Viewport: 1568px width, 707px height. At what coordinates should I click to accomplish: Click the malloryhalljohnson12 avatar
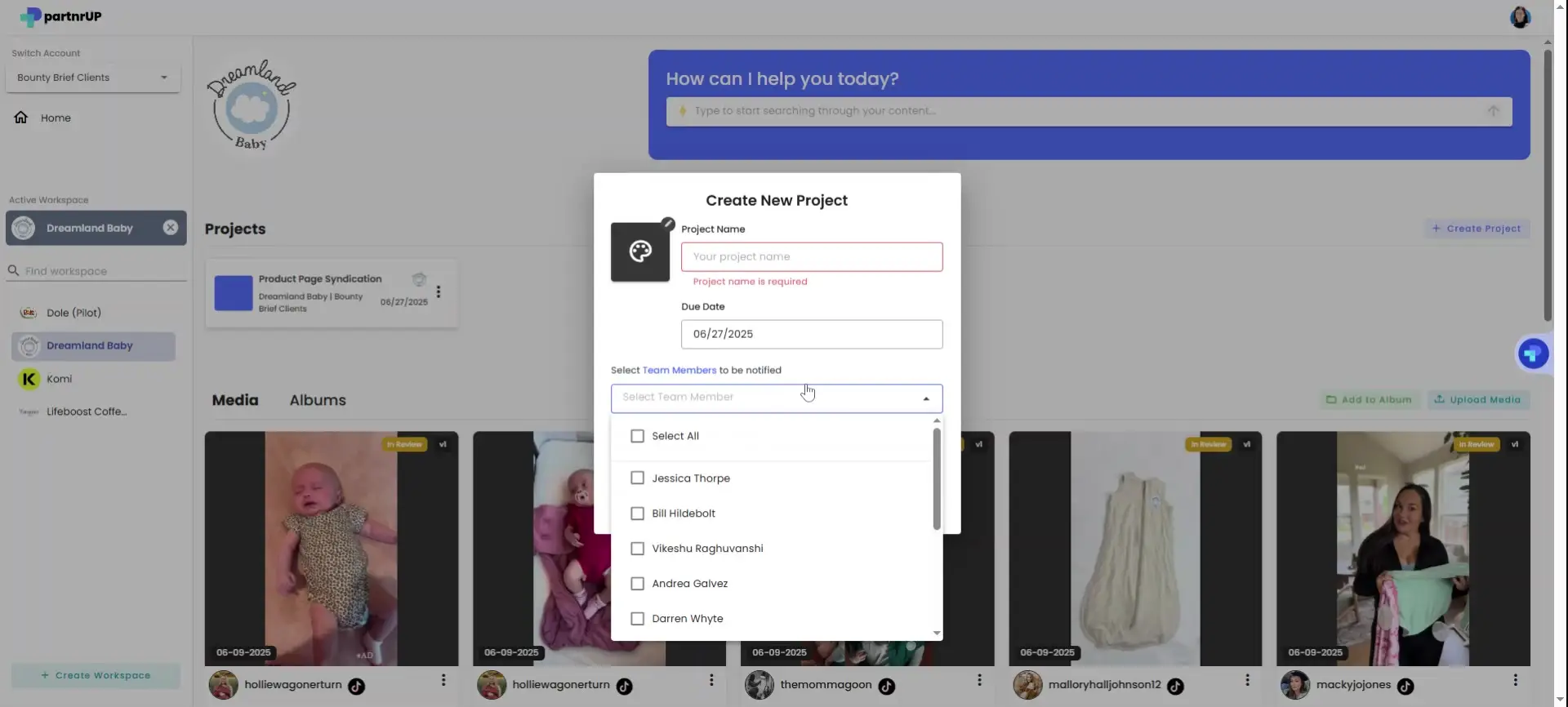(x=1027, y=685)
